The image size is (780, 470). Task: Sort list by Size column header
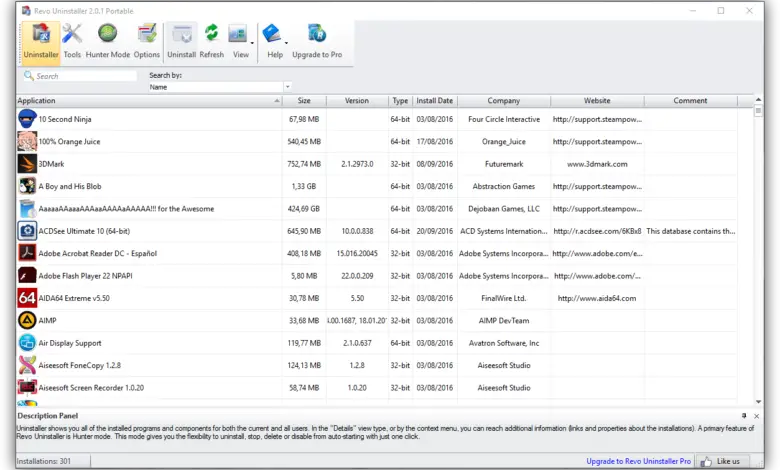(x=304, y=101)
